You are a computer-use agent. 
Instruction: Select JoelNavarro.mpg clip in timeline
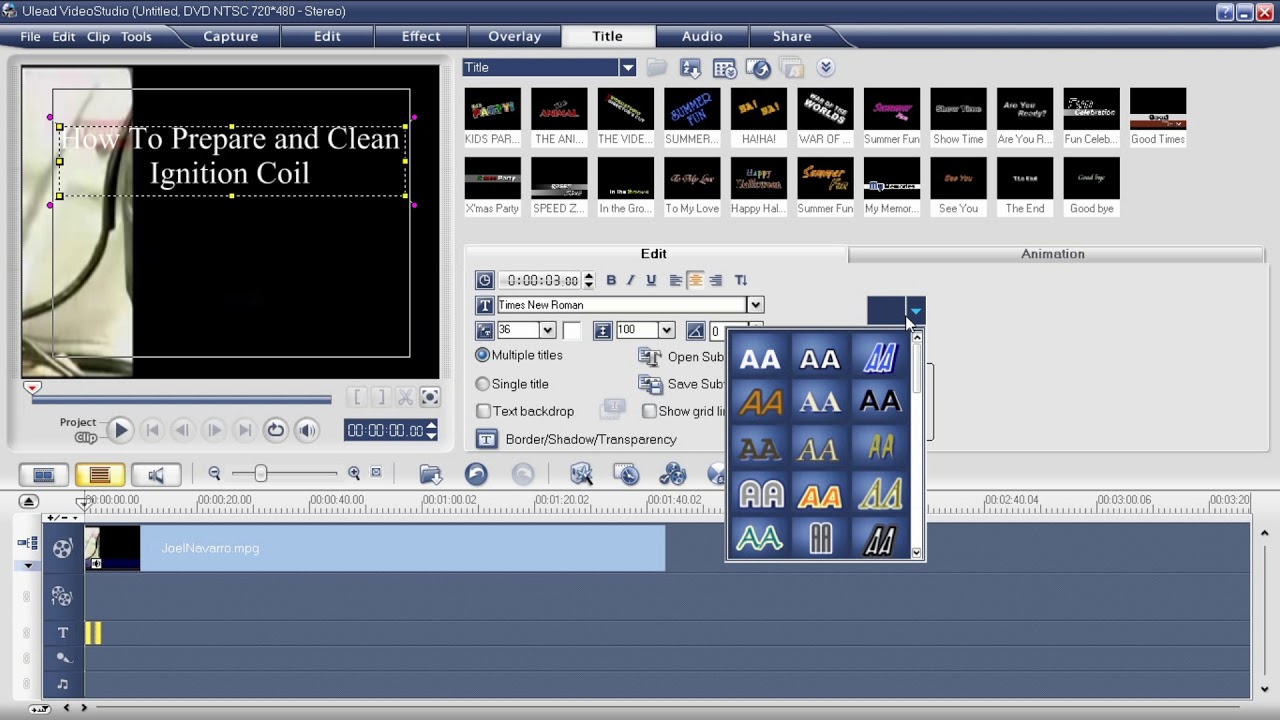pos(375,548)
